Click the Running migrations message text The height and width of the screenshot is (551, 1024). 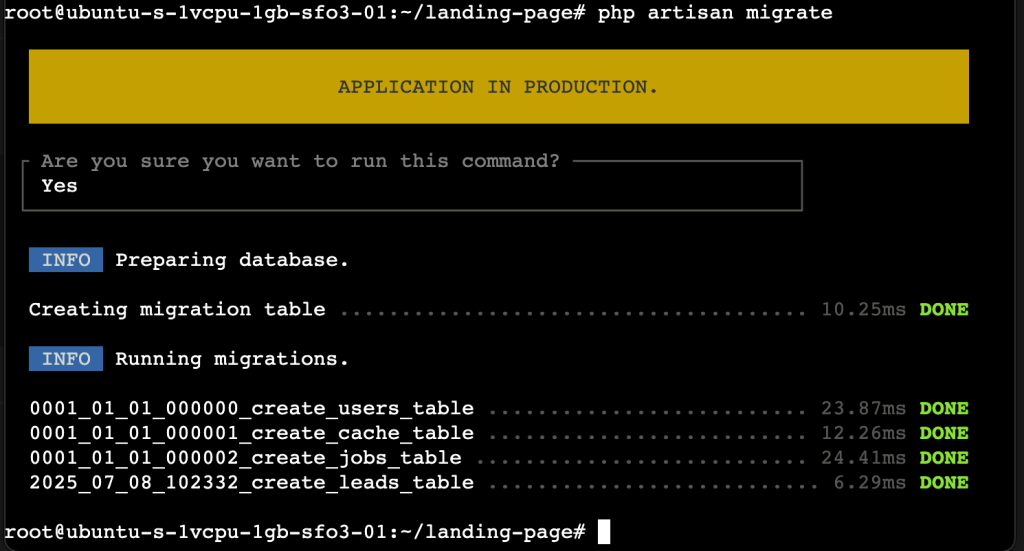point(232,359)
